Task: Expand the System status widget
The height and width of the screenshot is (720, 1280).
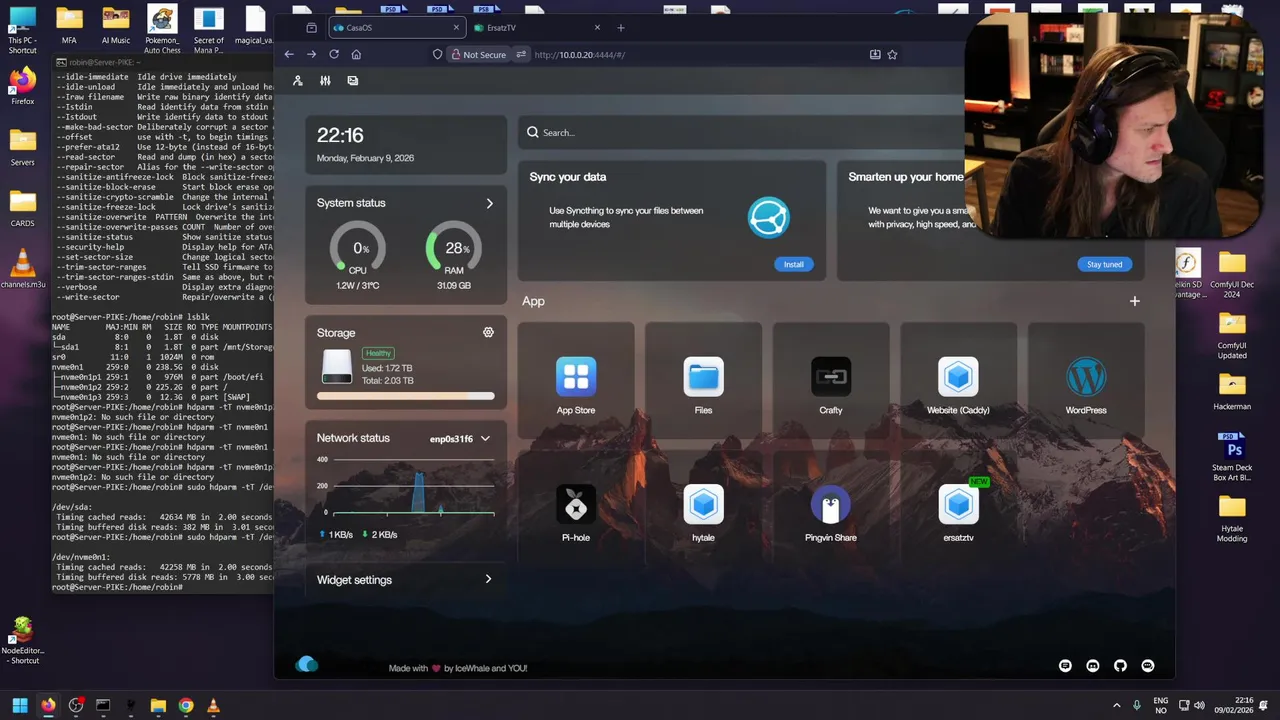Action: 489,203
